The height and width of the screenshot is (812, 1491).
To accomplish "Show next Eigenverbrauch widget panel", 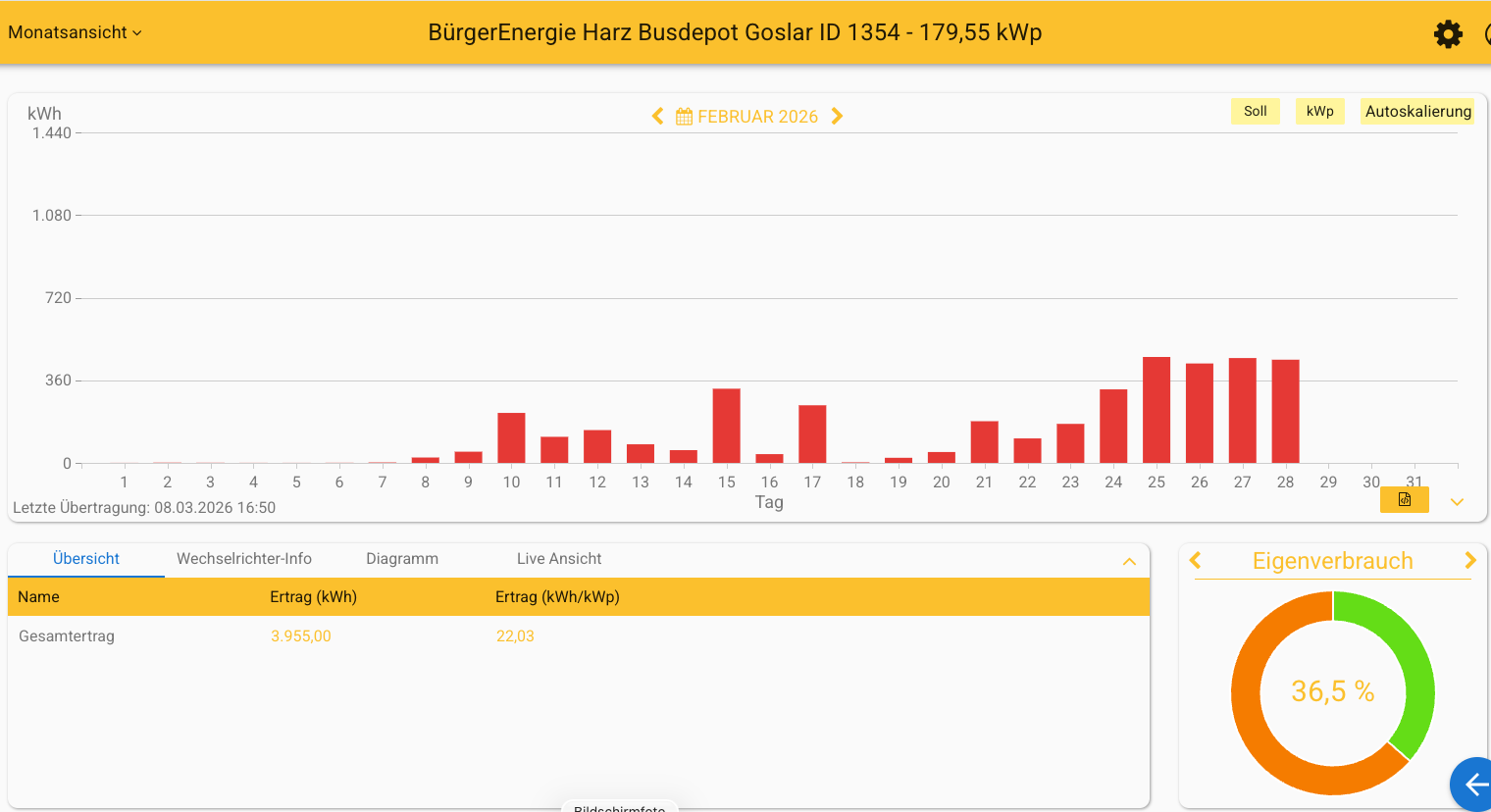I will tap(1469, 560).
